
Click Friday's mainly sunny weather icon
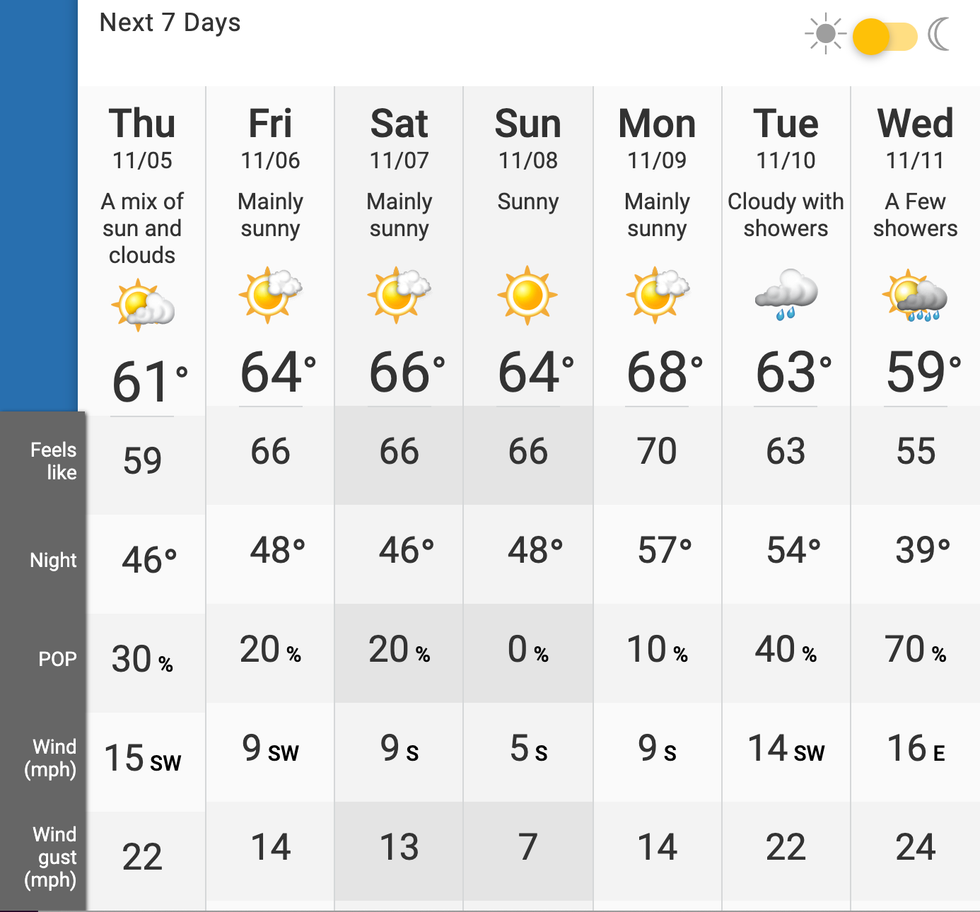(x=270, y=294)
